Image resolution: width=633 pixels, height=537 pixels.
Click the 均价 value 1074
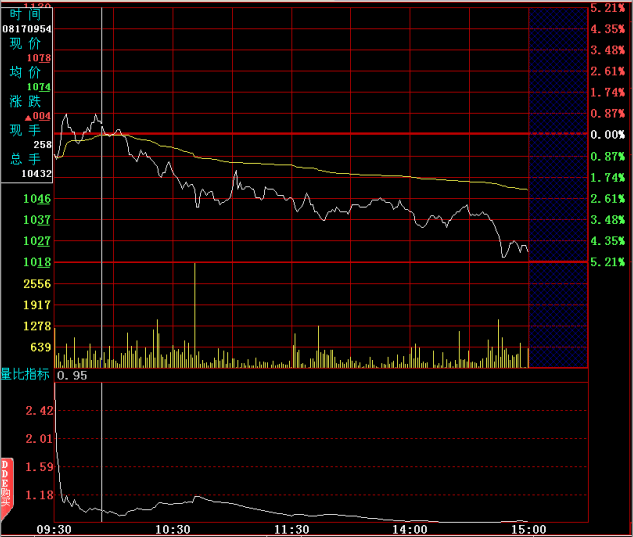pyautogui.click(x=40, y=87)
